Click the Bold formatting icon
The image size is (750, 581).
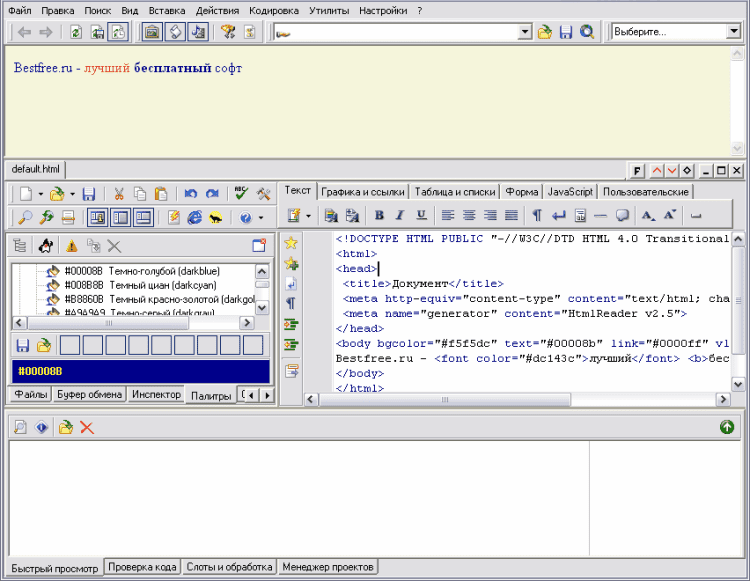click(x=380, y=215)
